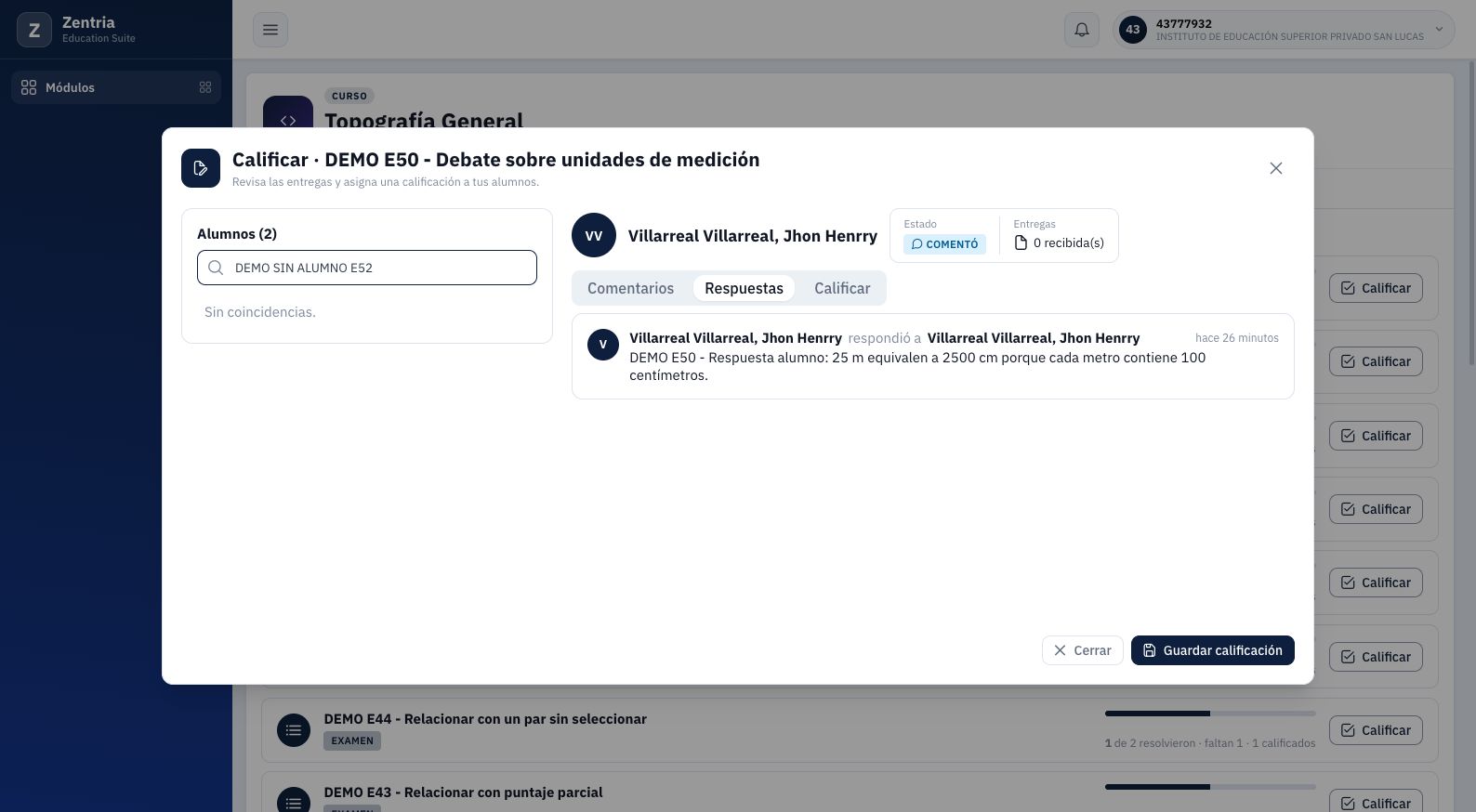
Task: Save with Guardar calificación button
Action: [x=1212, y=650]
